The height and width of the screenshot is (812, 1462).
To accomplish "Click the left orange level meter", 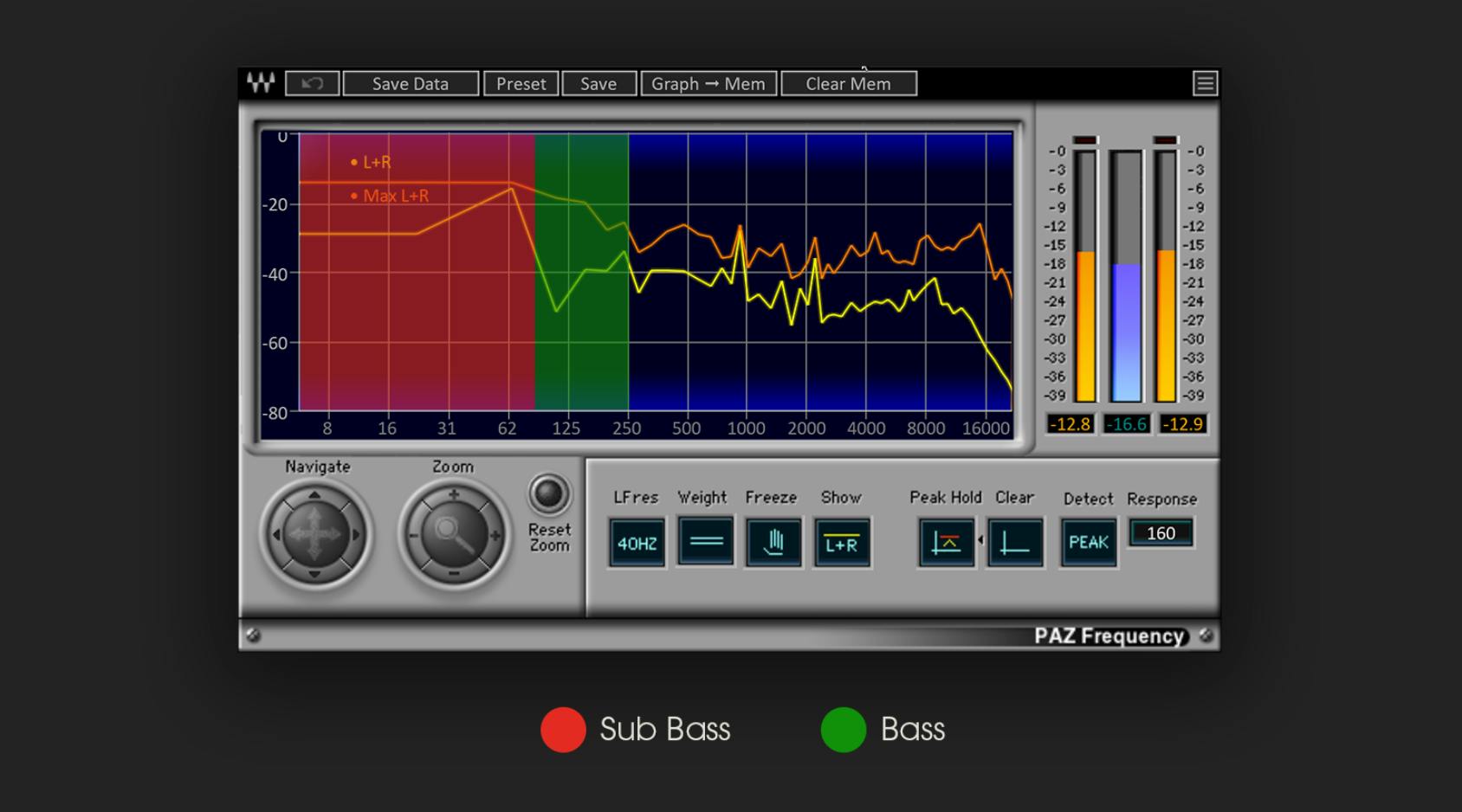I will pos(1085,276).
